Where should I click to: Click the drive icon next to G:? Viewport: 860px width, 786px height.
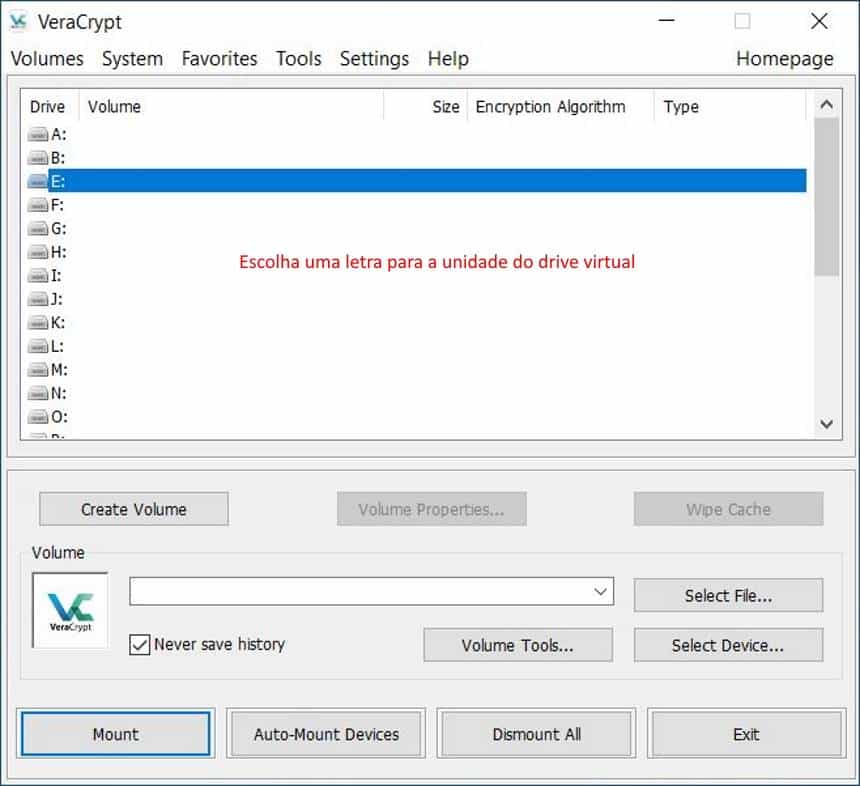38,229
